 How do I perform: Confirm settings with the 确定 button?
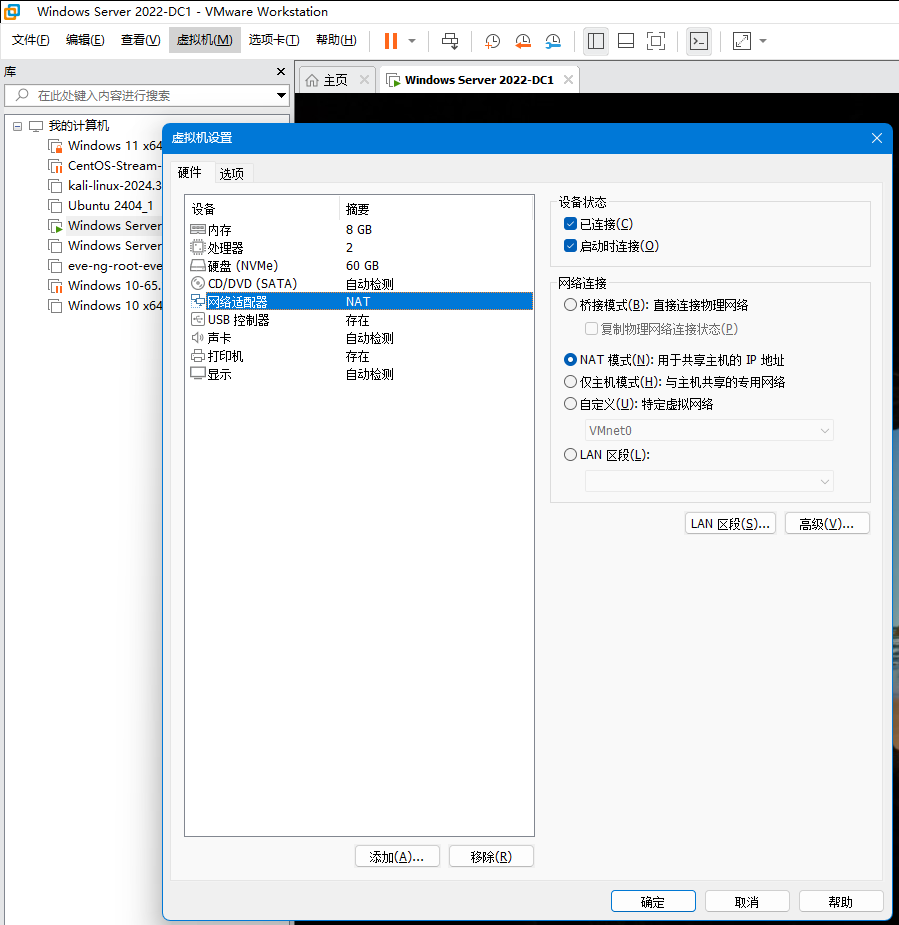(x=653, y=901)
